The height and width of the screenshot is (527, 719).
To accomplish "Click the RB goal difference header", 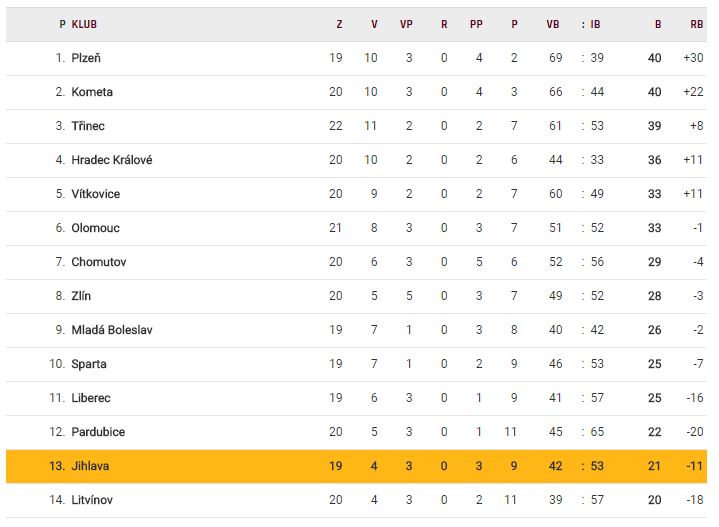I will point(696,24).
